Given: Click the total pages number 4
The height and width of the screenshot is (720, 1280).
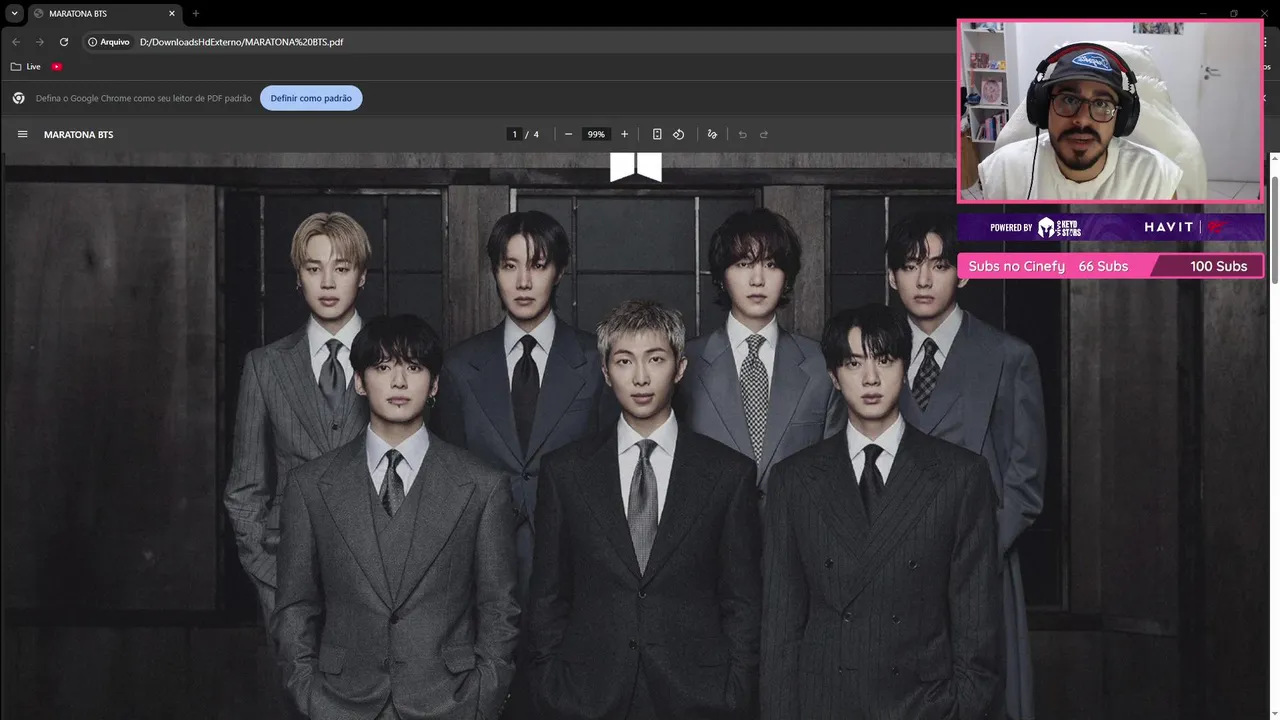Looking at the screenshot, I should coord(536,134).
